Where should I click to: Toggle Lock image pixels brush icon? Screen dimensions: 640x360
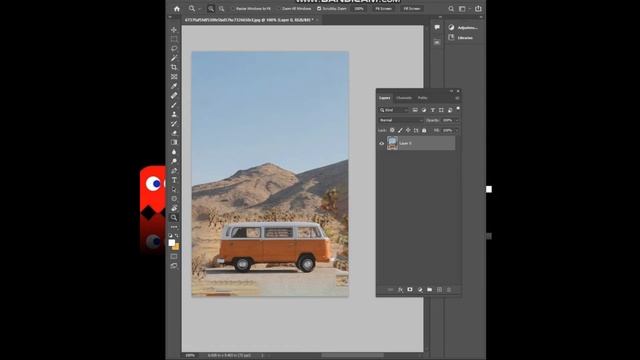coord(400,130)
